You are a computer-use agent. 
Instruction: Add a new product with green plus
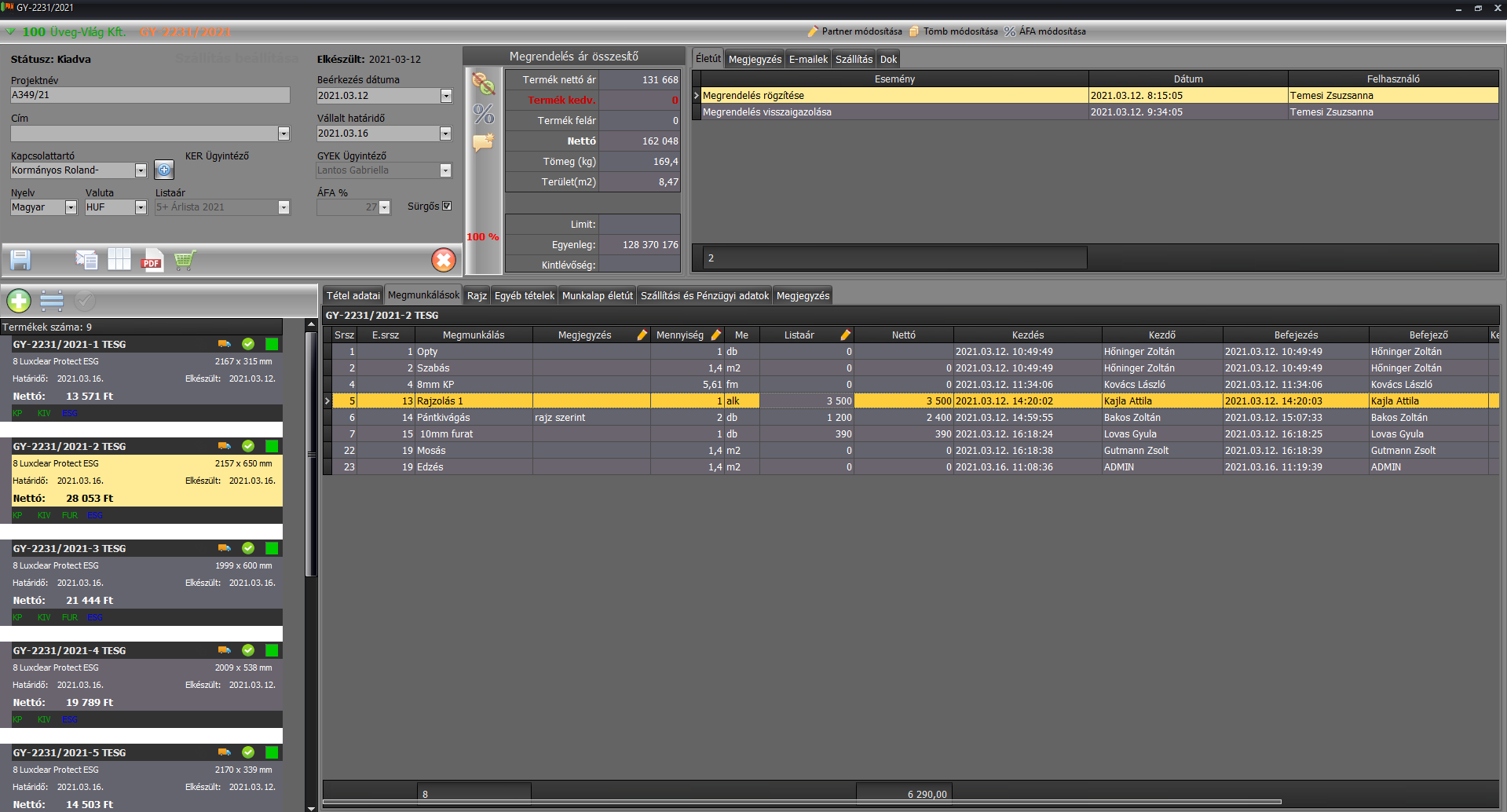tap(19, 301)
